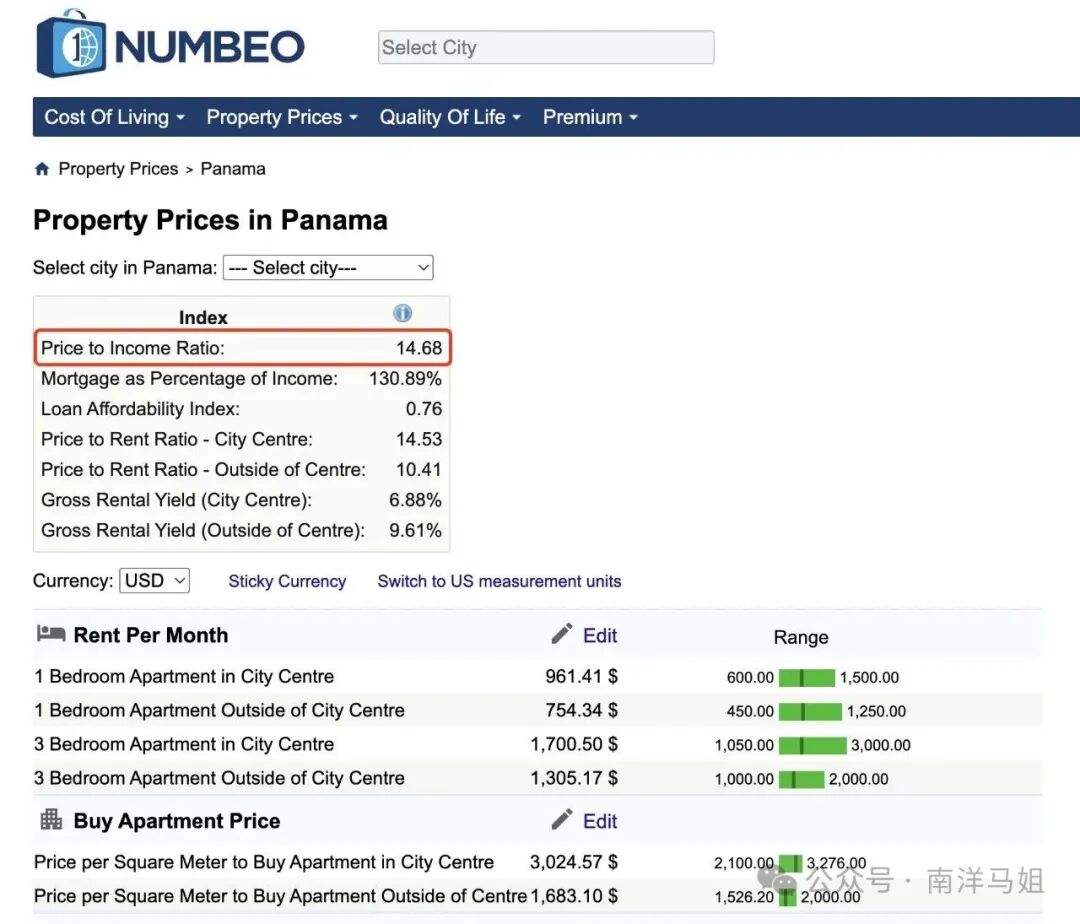Click the Price to Income Ratio label
1080x924 pixels.
click(133, 348)
